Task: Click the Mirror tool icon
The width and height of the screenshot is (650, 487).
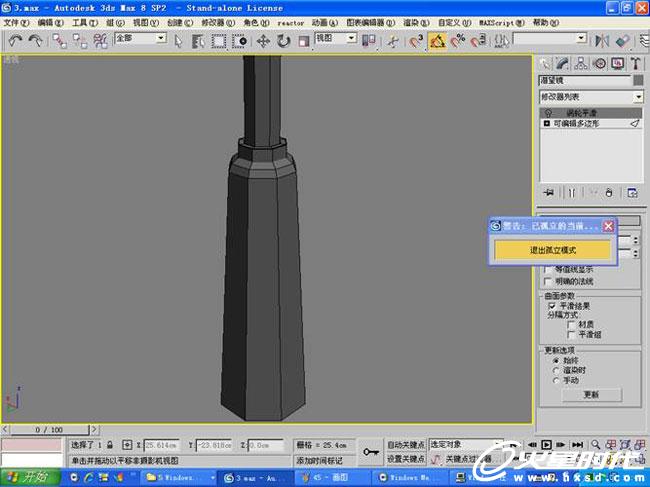Action: click(x=602, y=41)
